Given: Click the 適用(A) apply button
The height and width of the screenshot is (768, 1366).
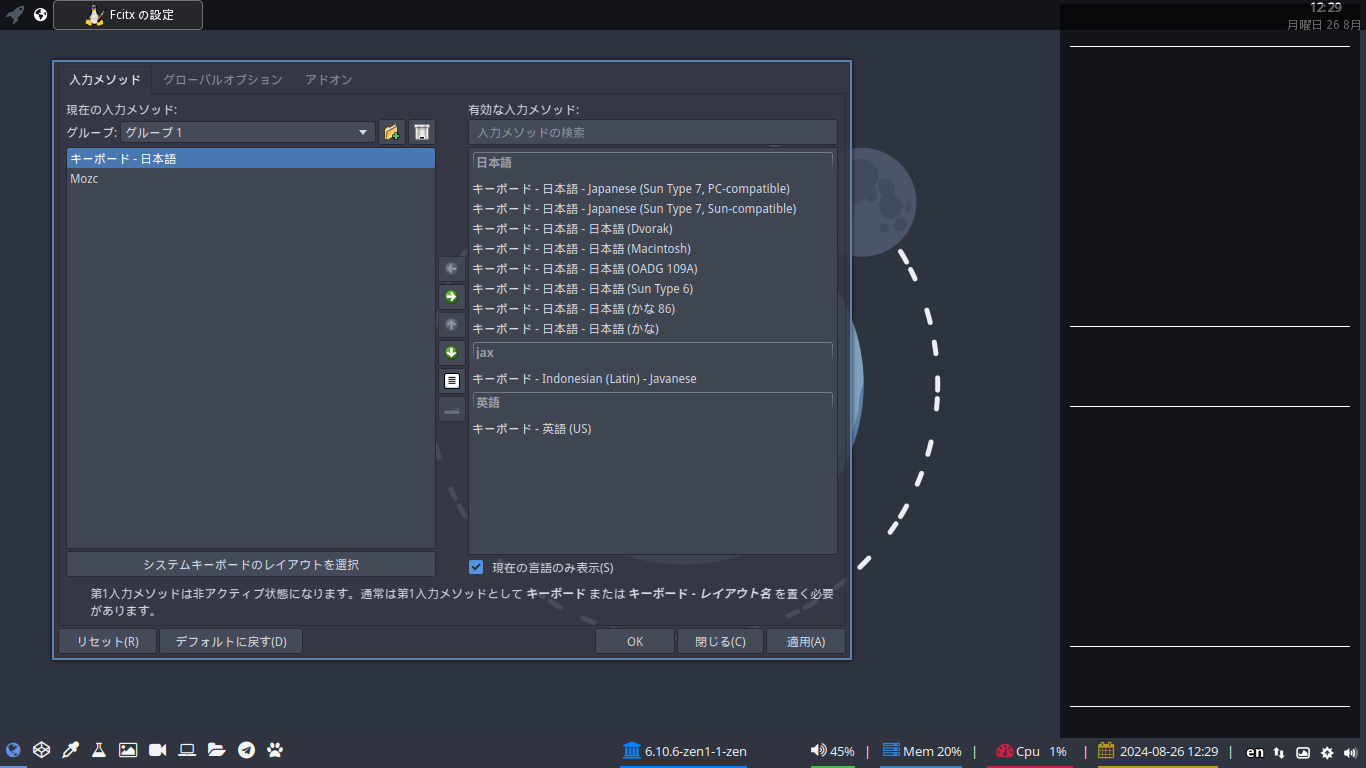Looking at the screenshot, I should tap(806, 641).
